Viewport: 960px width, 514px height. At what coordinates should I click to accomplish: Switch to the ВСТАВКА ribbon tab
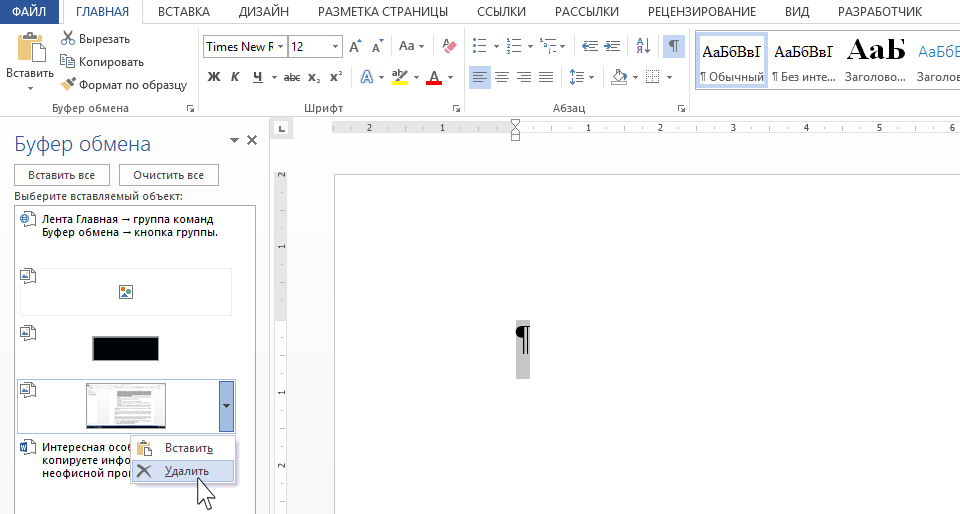183,12
